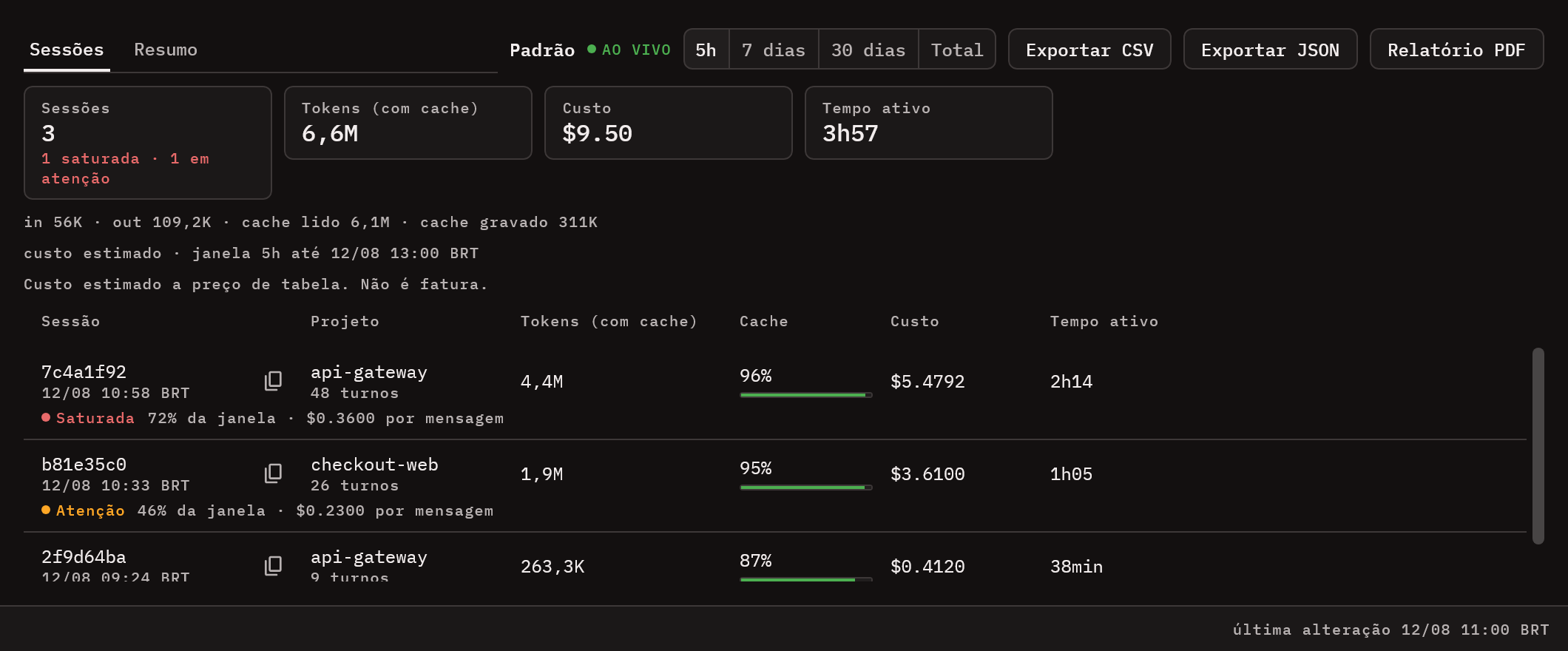Select the 5h time range
Viewport: 1568px width, 651px height.
point(706,50)
